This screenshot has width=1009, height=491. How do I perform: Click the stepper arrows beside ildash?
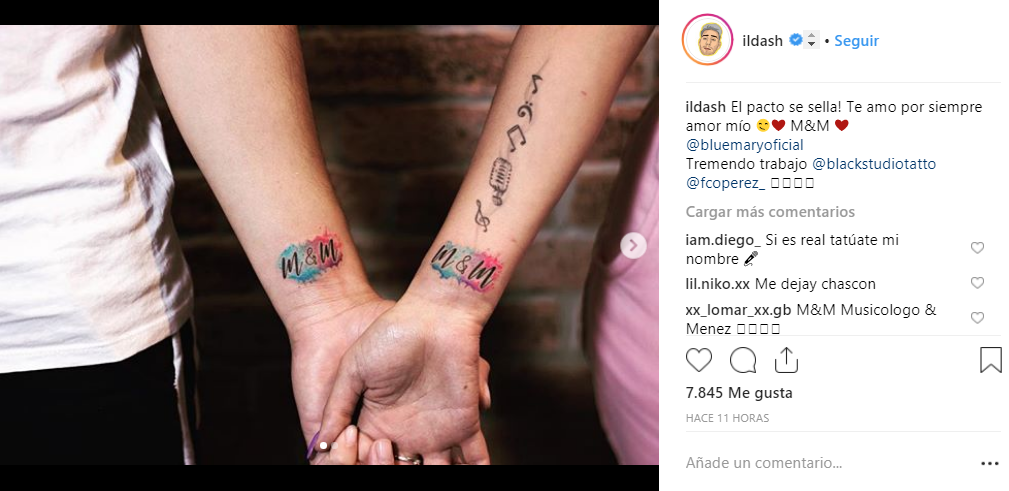point(812,40)
